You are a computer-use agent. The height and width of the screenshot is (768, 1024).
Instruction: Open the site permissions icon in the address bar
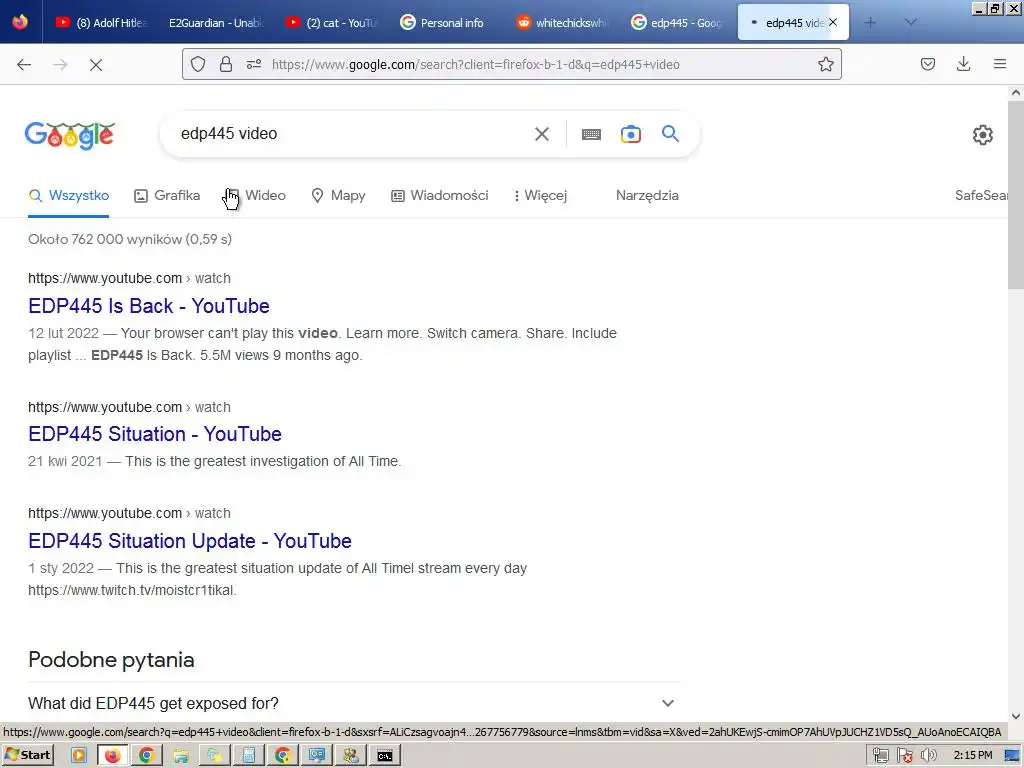pyautogui.click(x=254, y=64)
